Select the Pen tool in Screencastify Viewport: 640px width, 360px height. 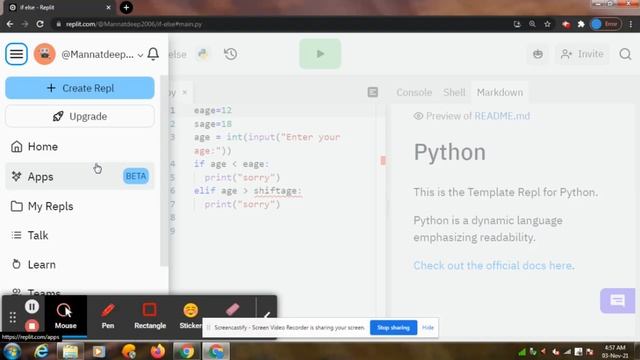[x=108, y=316]
